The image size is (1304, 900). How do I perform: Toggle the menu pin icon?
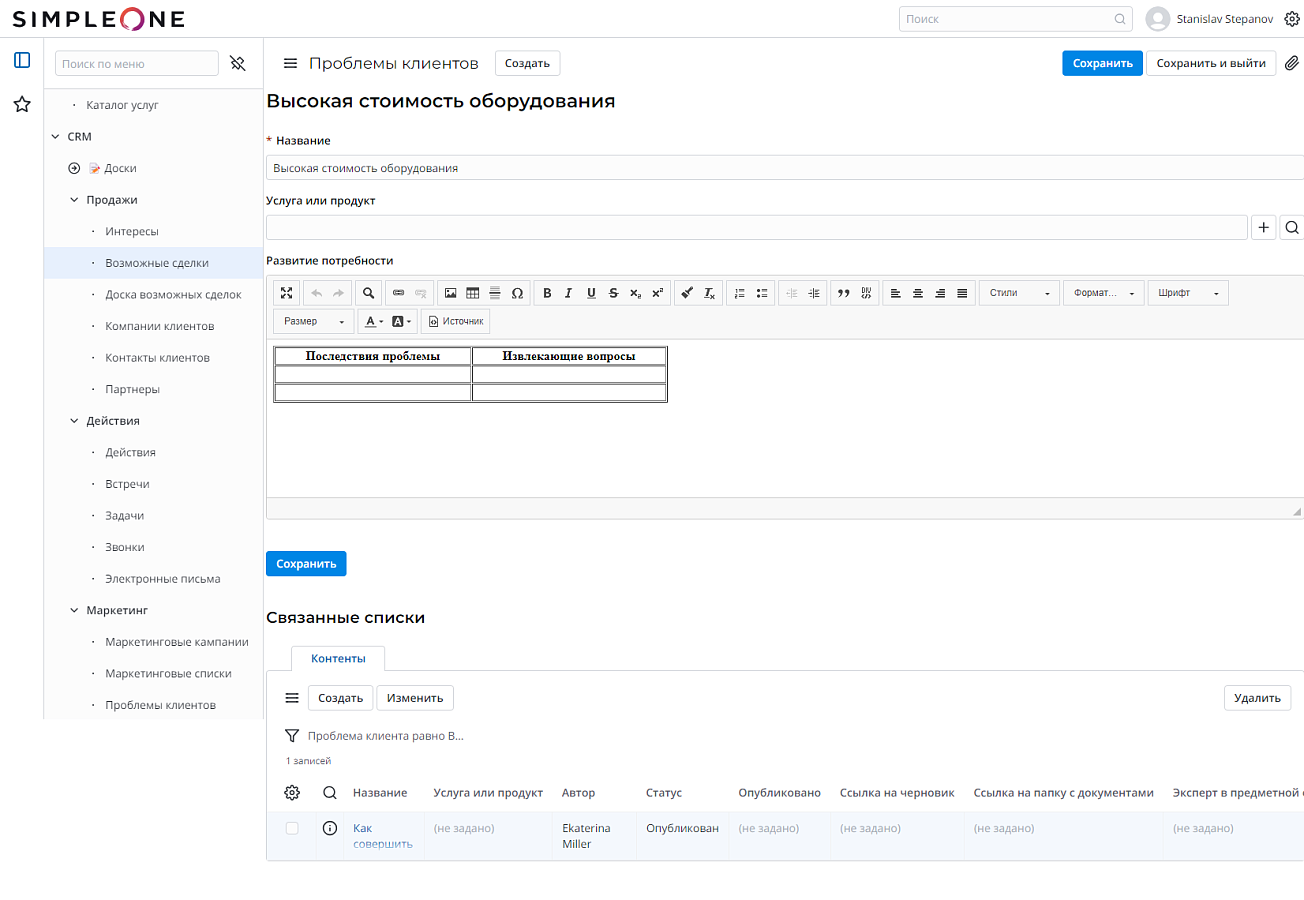pyautogui.click(x=237, y=63)
